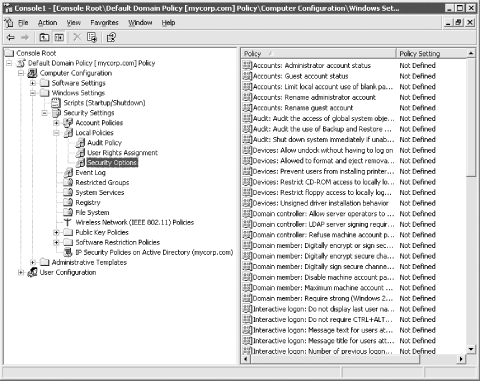Select the Security Options tree item
Viewport: 481px width, 381px height.
coord(112,163)
